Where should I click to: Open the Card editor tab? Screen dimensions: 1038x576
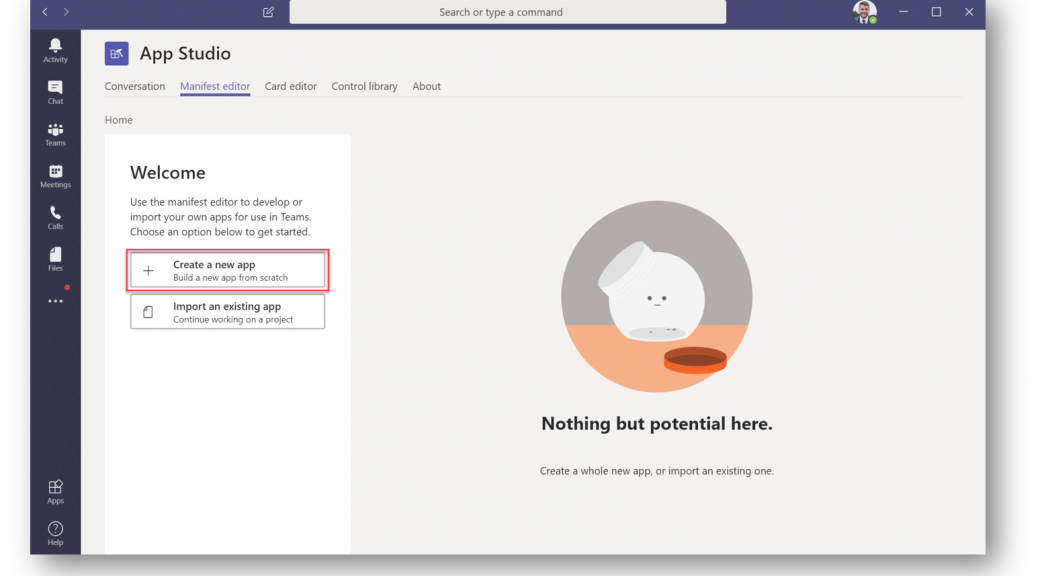pyautogui.click(x=291, y=86)
